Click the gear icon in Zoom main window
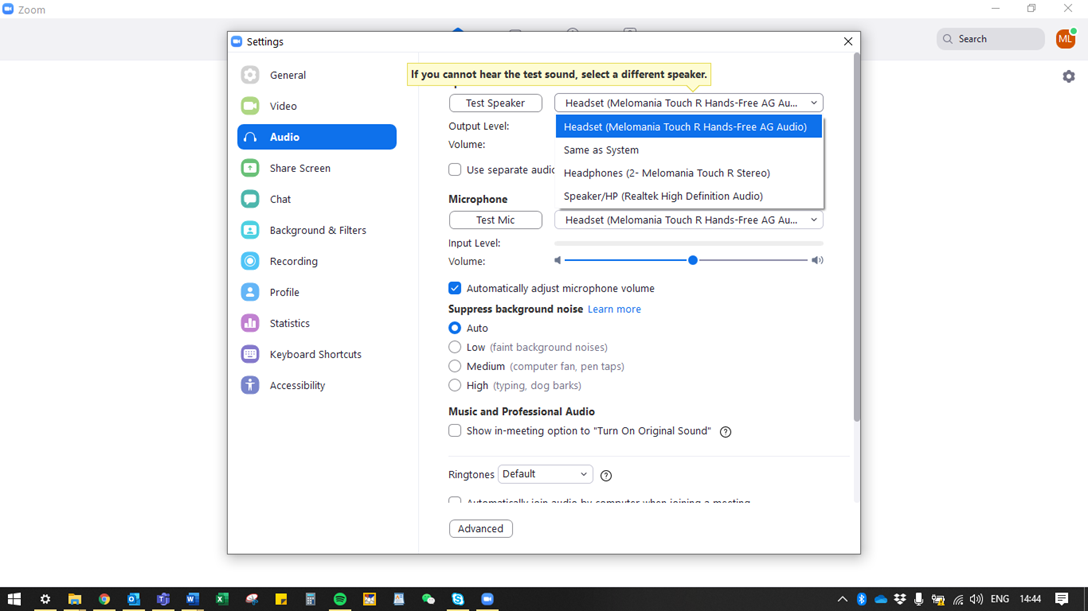This screenshot has width=1088, height=611. click(x=1069, y=76)
